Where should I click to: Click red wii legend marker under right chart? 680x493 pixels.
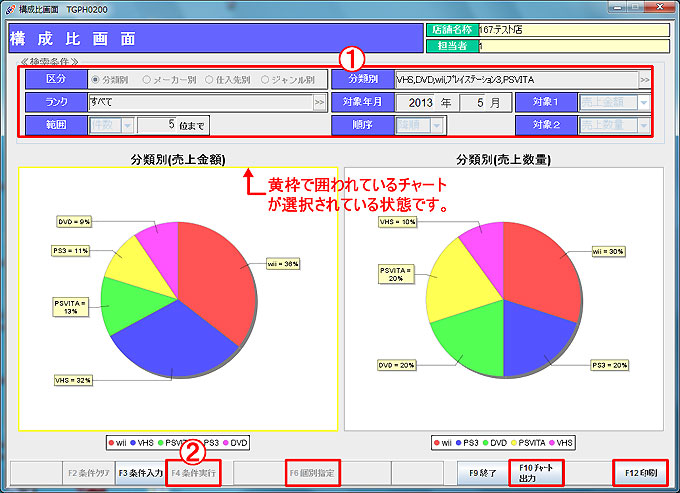(437, 443)
